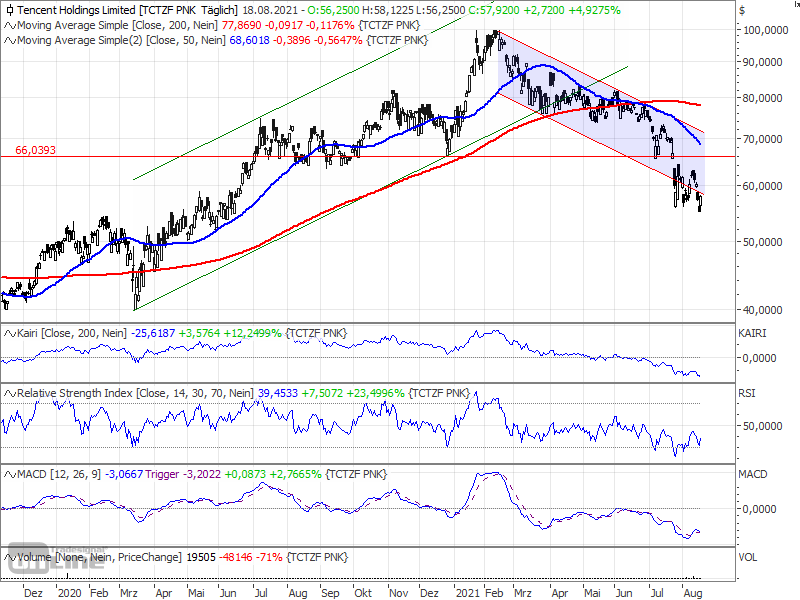Click the KAIRI panel label on the right
Image resolution: width=800 pixels, height=600 pixels.
point(753,333)
